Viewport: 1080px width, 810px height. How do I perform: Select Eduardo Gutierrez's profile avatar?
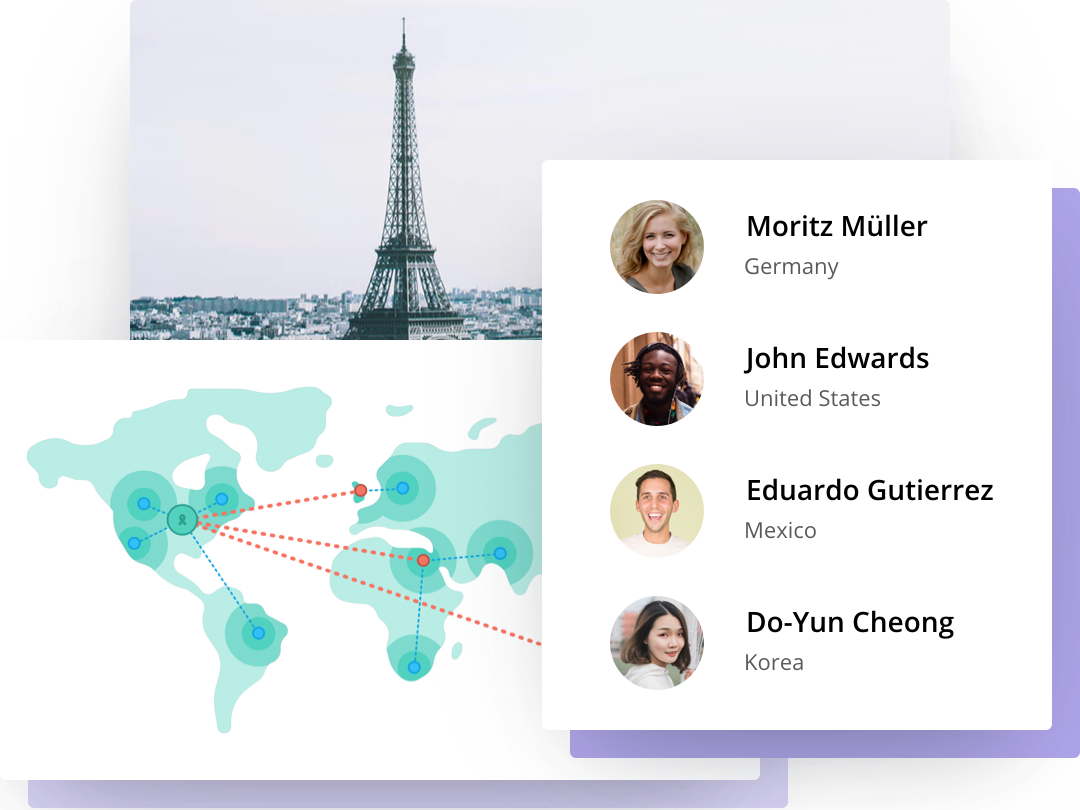tap(657, 511)
